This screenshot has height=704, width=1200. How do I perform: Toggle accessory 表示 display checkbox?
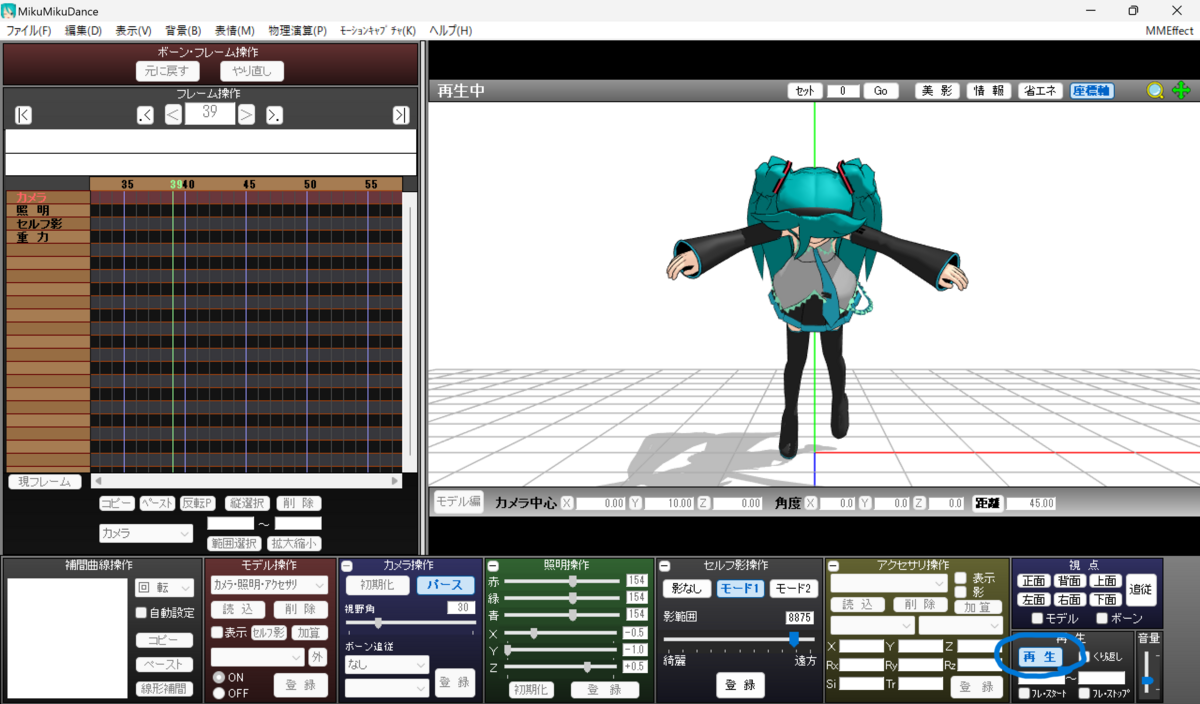960,578
